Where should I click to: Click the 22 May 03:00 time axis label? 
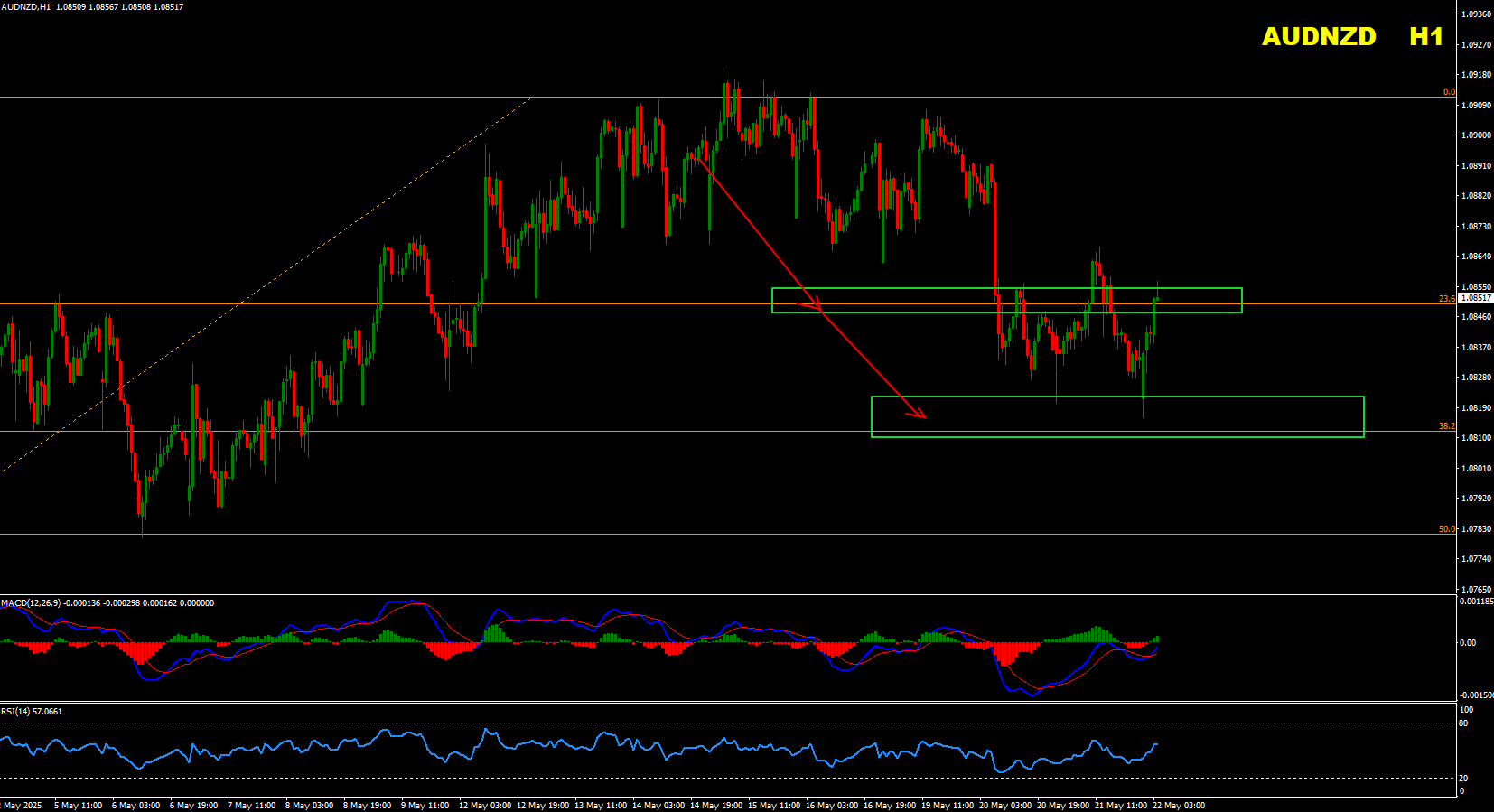click(x=1179, y=806)
